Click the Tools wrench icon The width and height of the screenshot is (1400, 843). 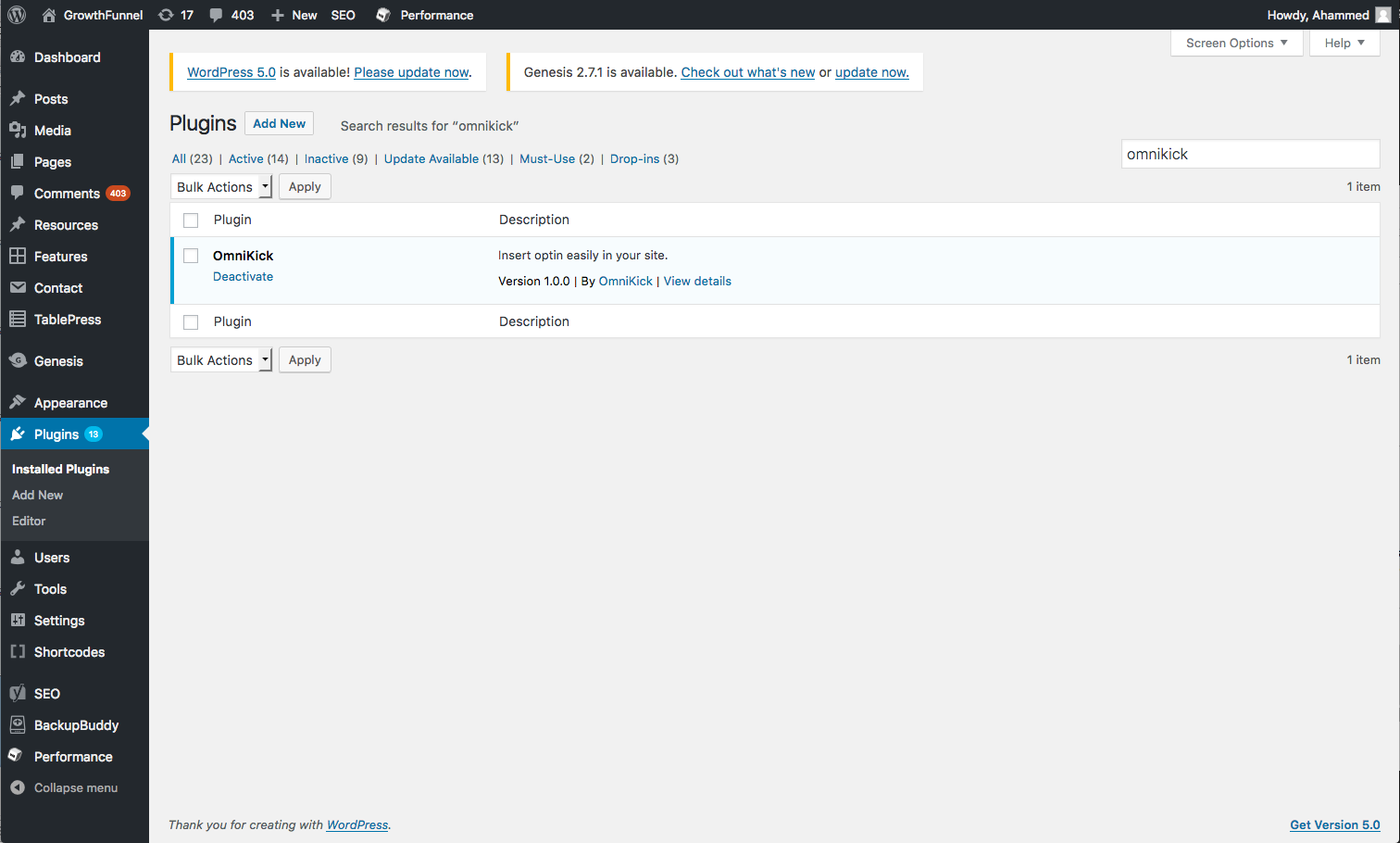(x=18, y=588)
